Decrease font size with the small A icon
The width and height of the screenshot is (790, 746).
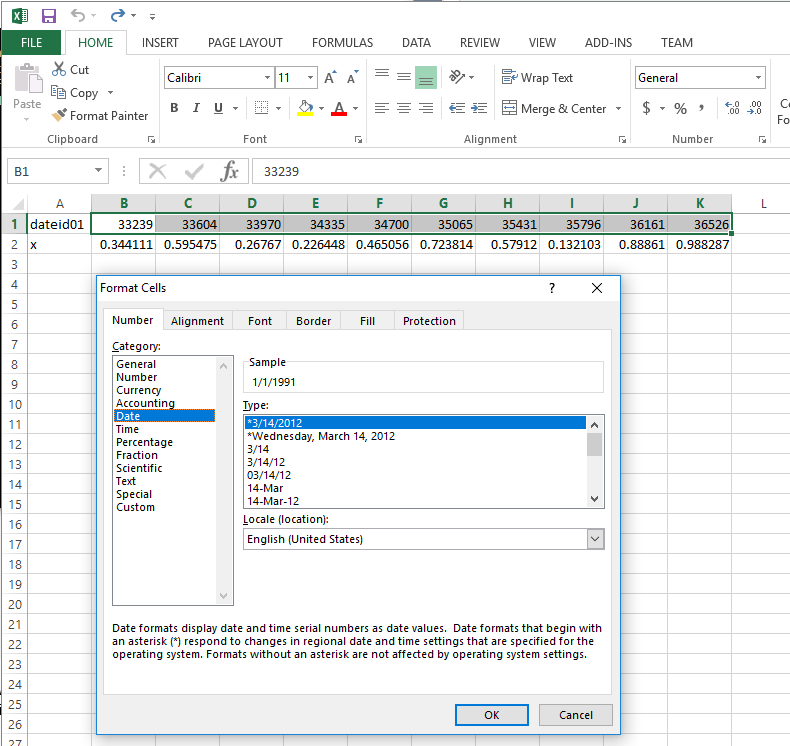353,78
